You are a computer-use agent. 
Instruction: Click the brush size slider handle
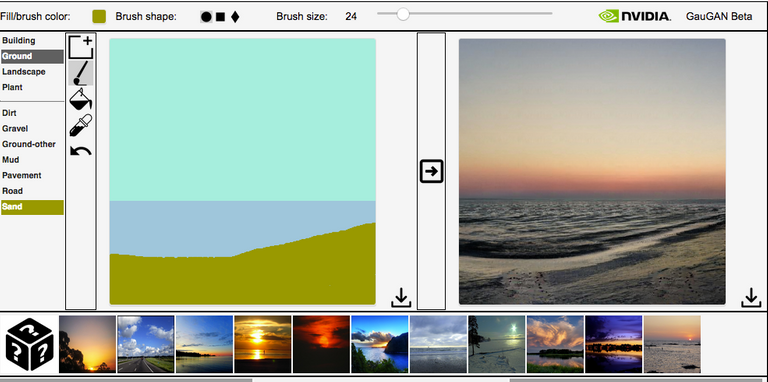(403, 14)
